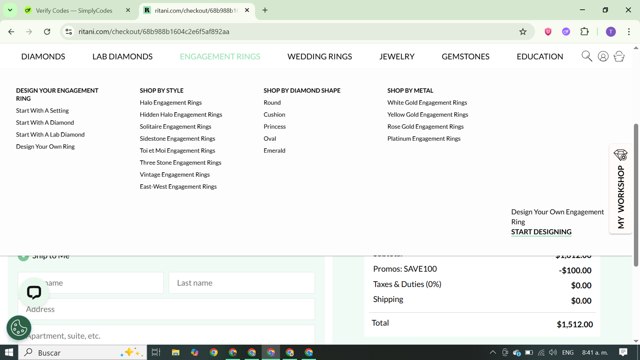Click the Buscar taskbar search box
This screenshot has width=640, height=360.
[82, 352]
